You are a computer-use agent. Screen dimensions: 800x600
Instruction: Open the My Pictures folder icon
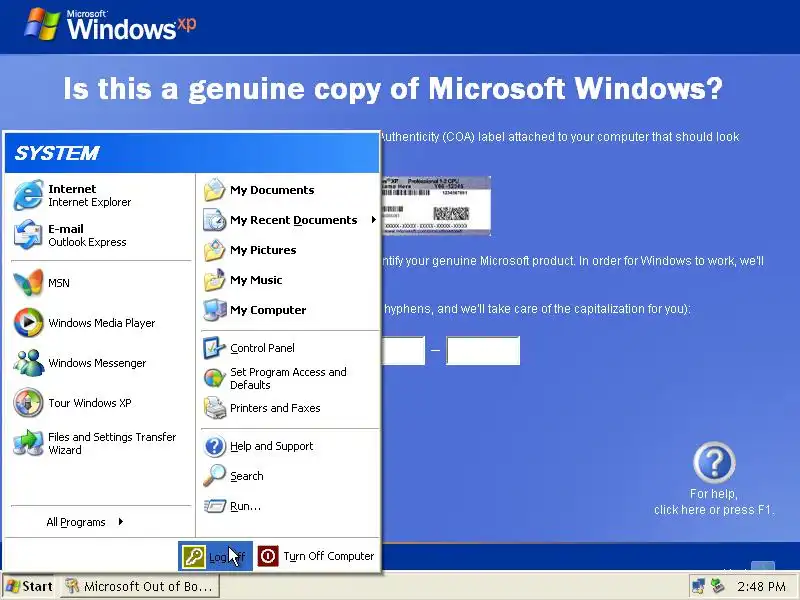pyautogui.click(x=214, y=250)
